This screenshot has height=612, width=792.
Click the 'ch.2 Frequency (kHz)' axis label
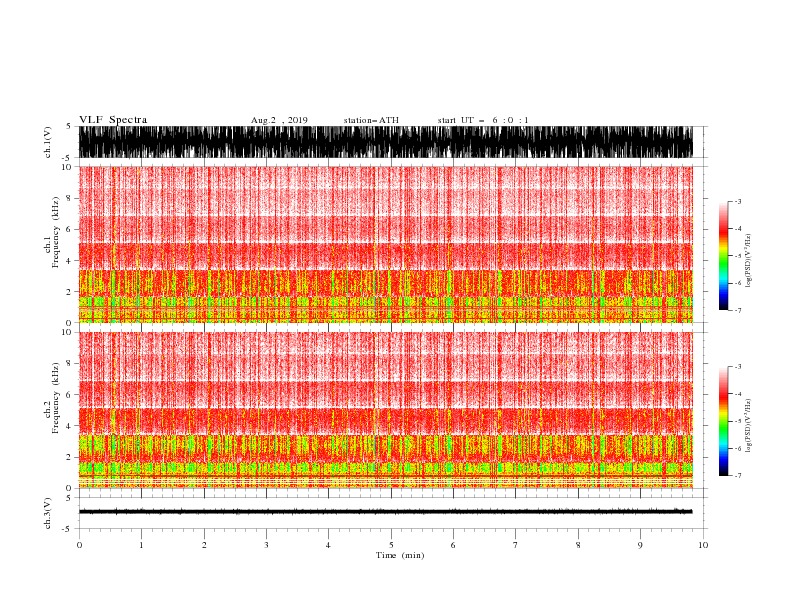[x=52, y=397]
